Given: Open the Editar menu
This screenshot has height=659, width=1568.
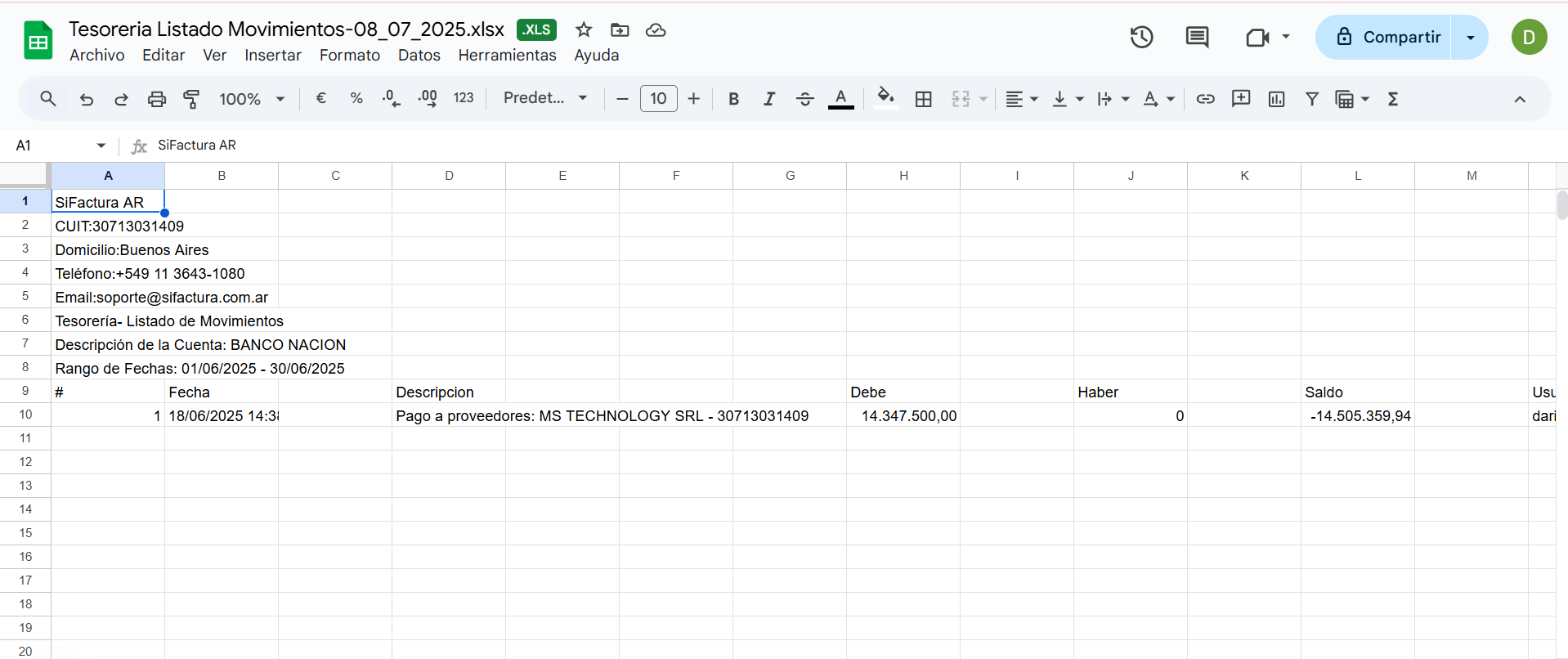Looking at the screenshot, I should pyautogui.click(x=164, y=55).
